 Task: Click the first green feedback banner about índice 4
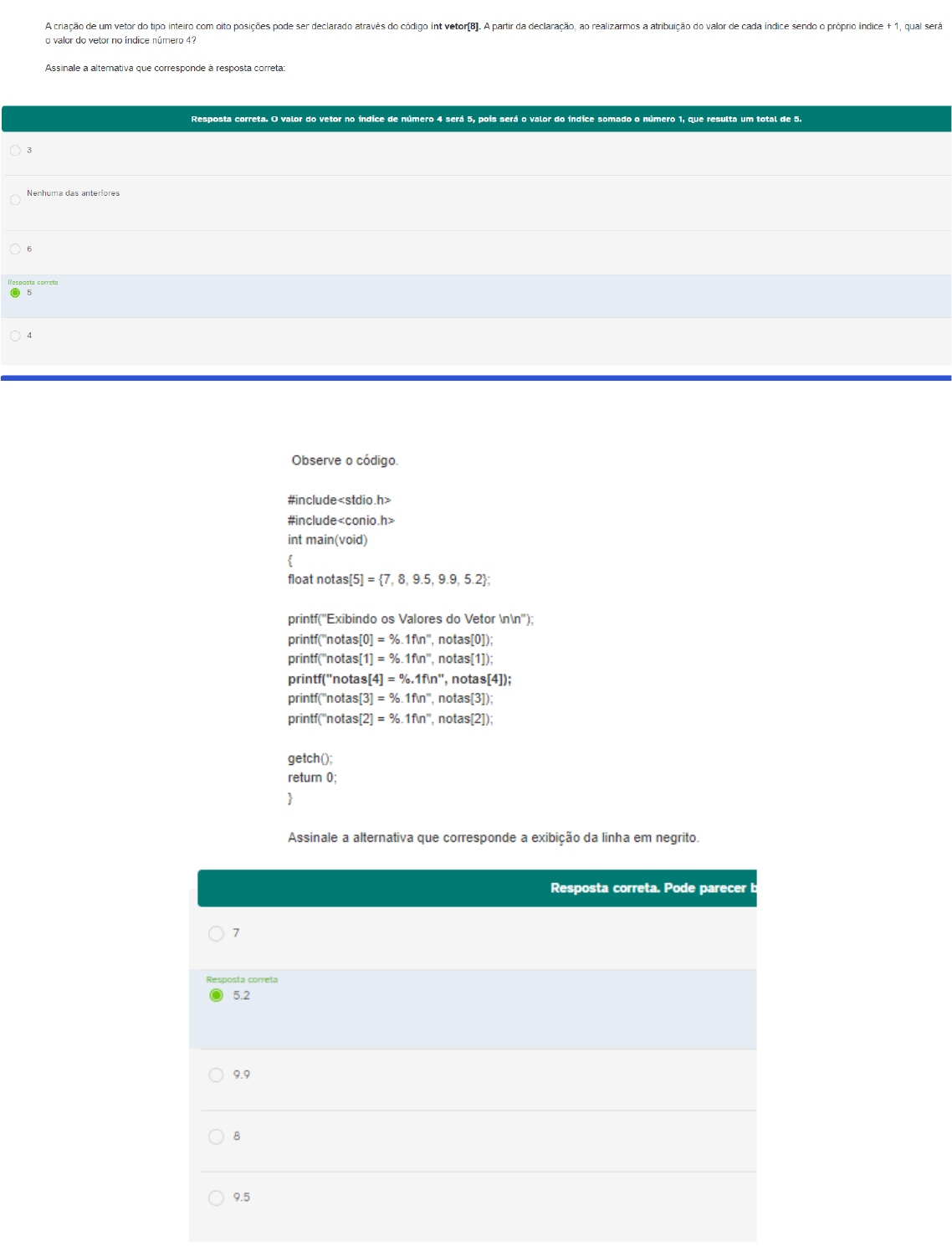tap(495, 119)
